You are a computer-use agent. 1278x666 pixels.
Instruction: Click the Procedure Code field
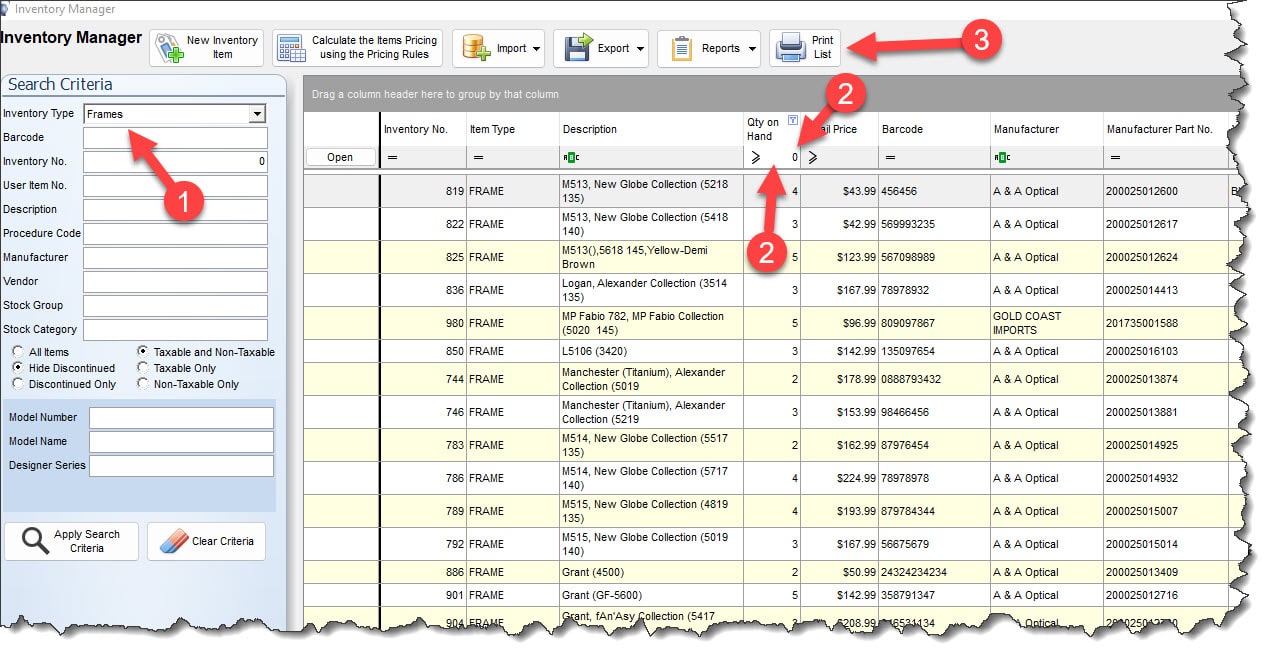(x=175, y=234)
